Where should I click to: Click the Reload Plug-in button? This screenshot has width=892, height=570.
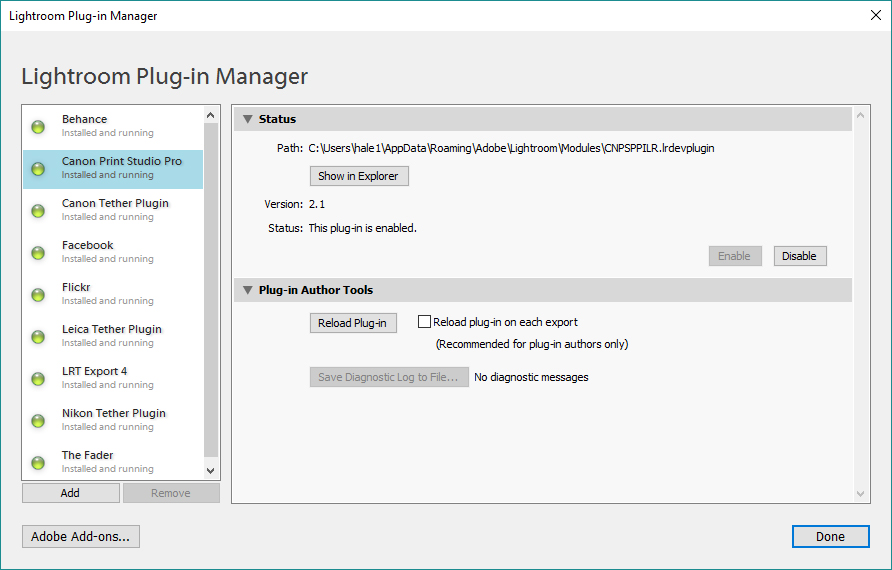[352, 323]
